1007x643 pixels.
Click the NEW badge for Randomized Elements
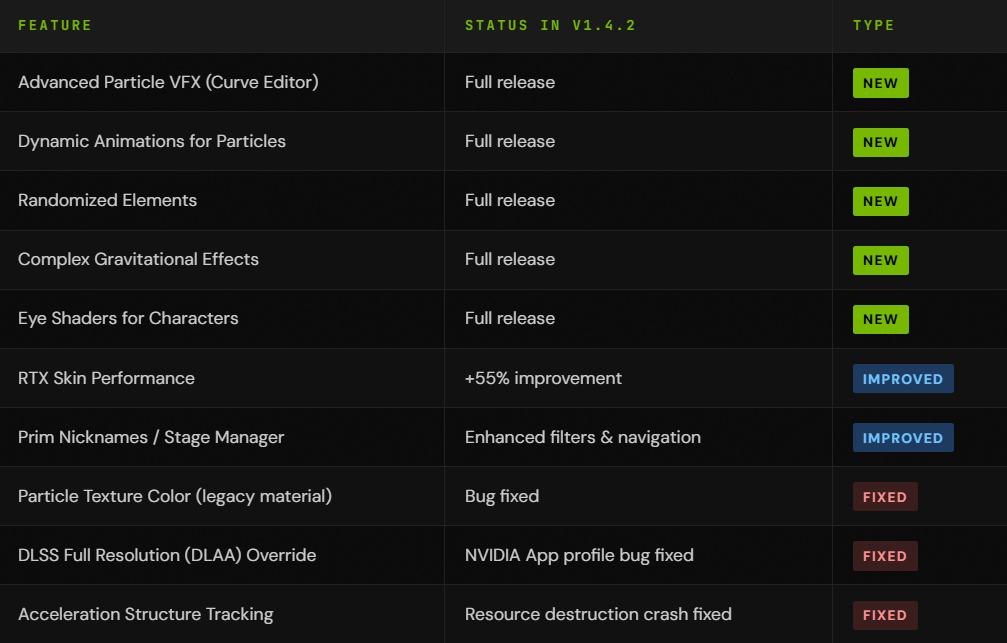click(x=880, y=200)
